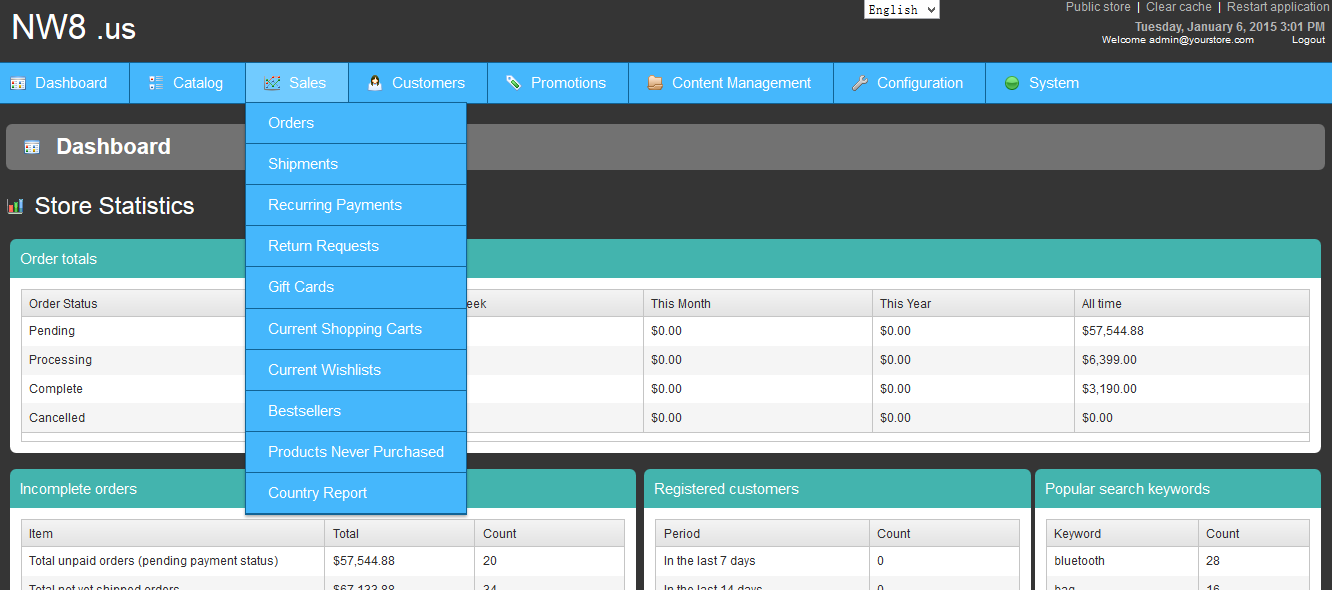Click the Configuration wrench icon
Image resolution: width=1332 pixels, height=590 pixels.
tap(859, 83)
